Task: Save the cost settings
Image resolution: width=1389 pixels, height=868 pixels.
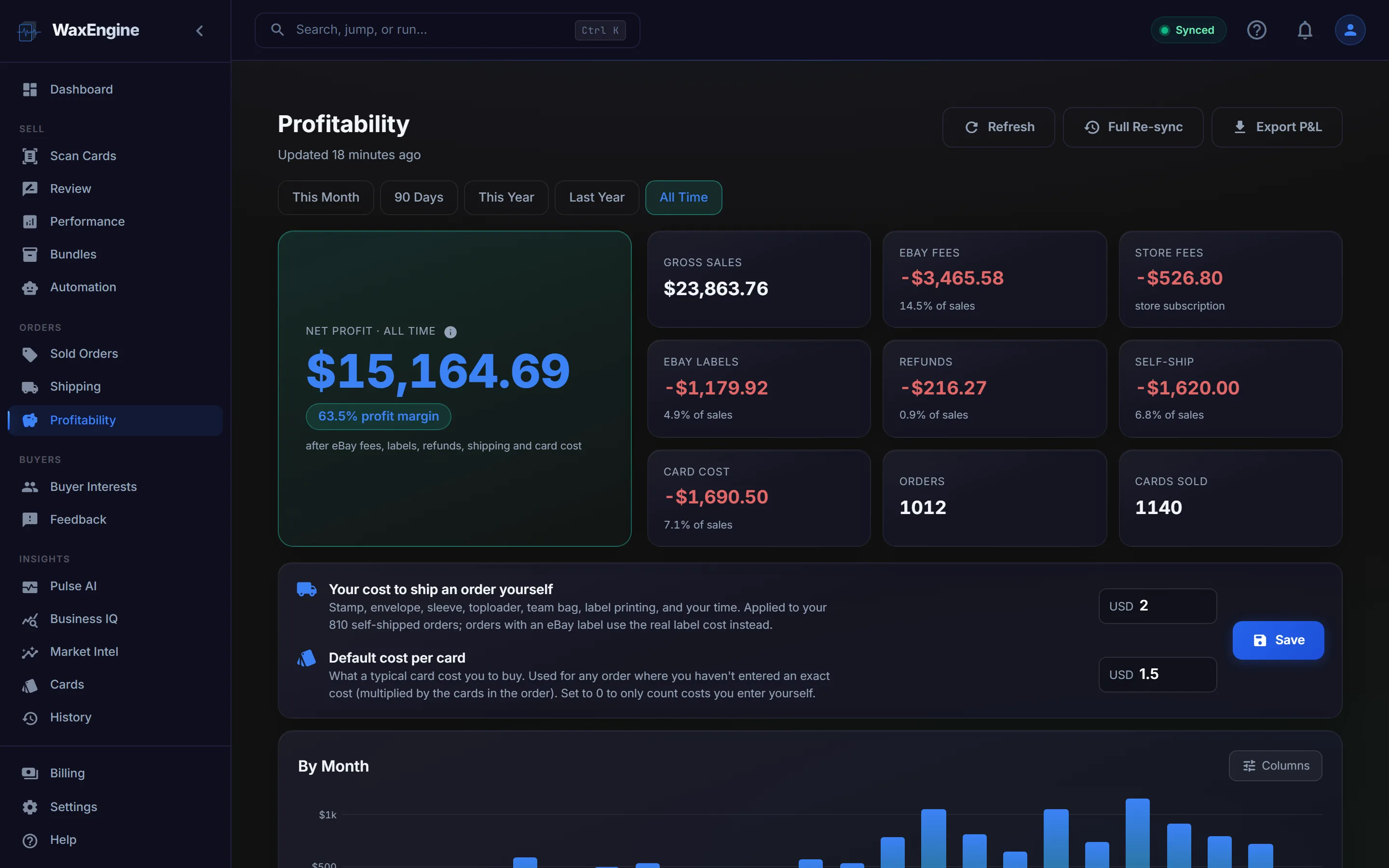Action: (1278, 640)
